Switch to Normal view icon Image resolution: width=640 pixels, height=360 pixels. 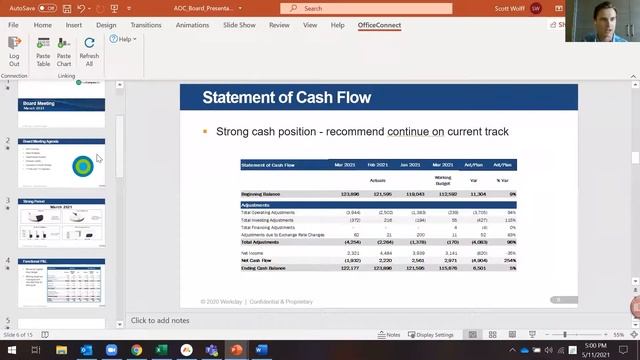pyautogui.click(x=473, y=335)
